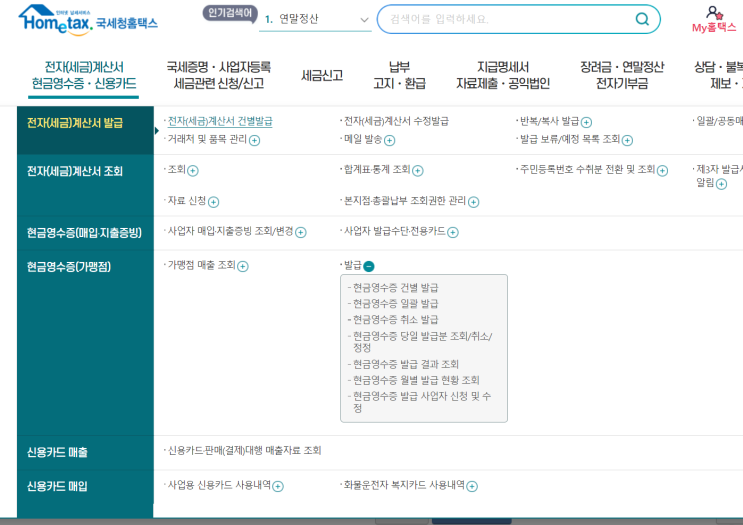Open the 납부 고지·환급 menu
Image resolution: width=743 pixels, height=525 pixels.
click(399, 75)
